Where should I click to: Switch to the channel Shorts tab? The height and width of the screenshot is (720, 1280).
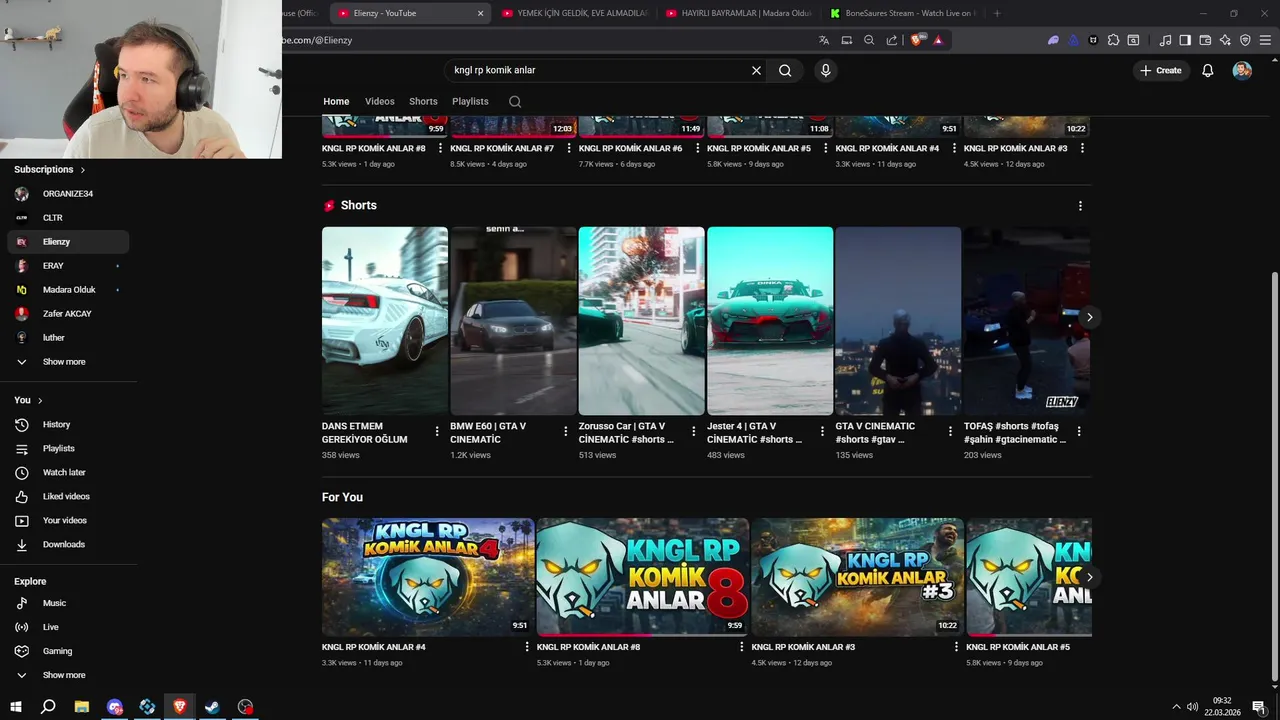pos(423,101)
